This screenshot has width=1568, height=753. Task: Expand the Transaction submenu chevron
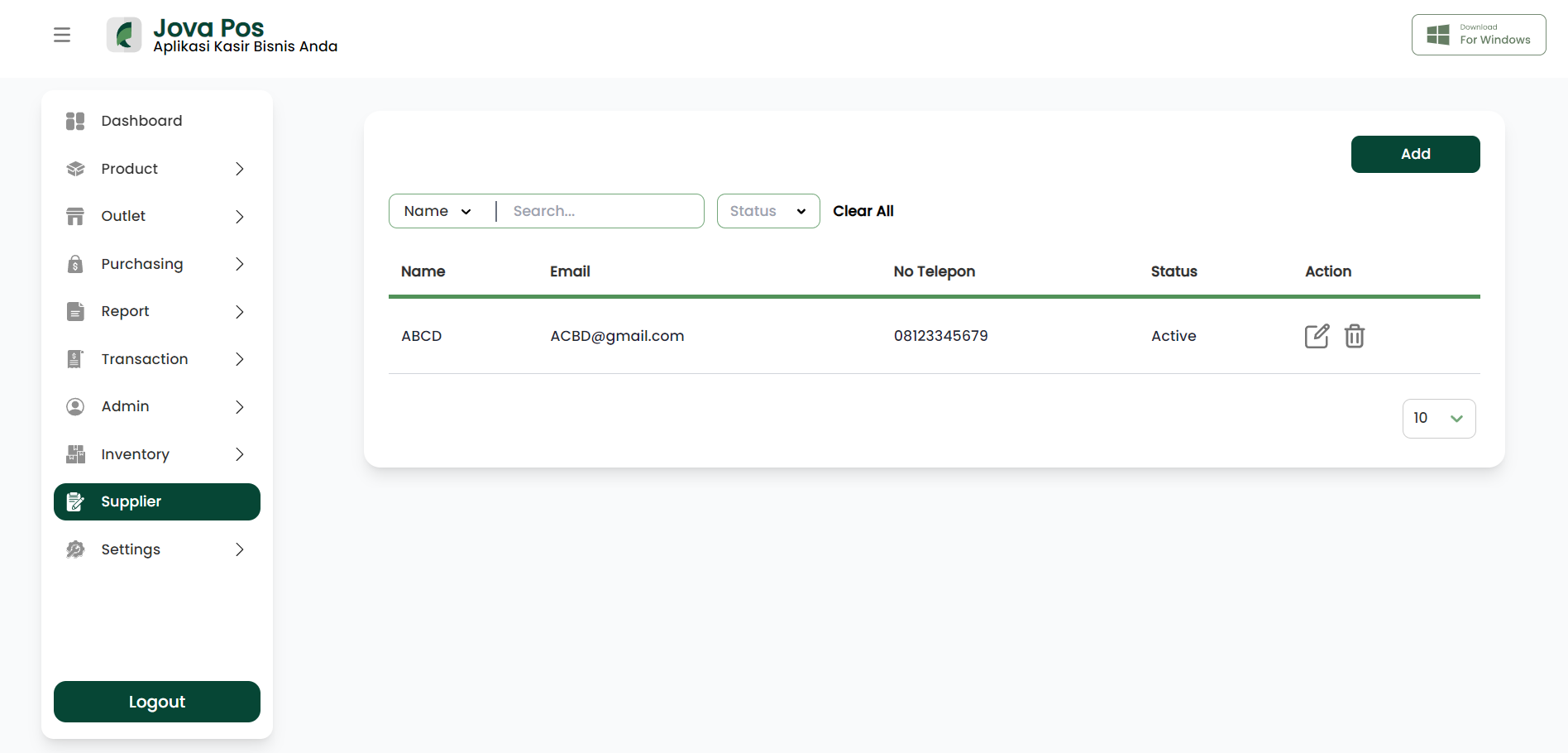[x=240, y=359]
